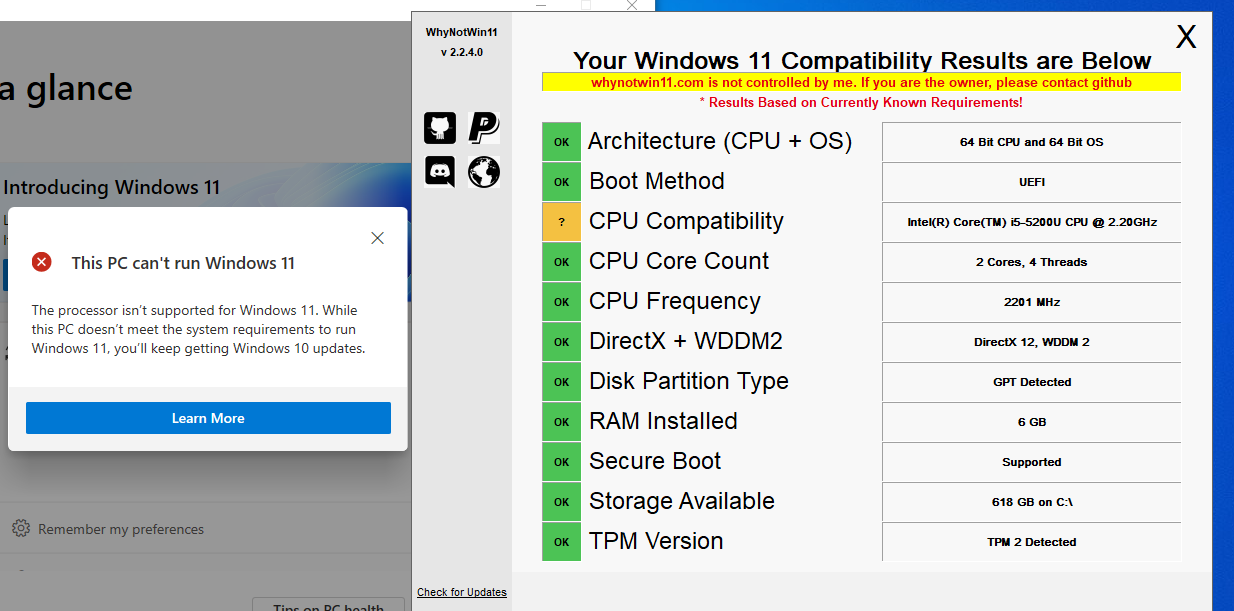Click the OK status for DirectX + WDDM2

tap(562, 342)
